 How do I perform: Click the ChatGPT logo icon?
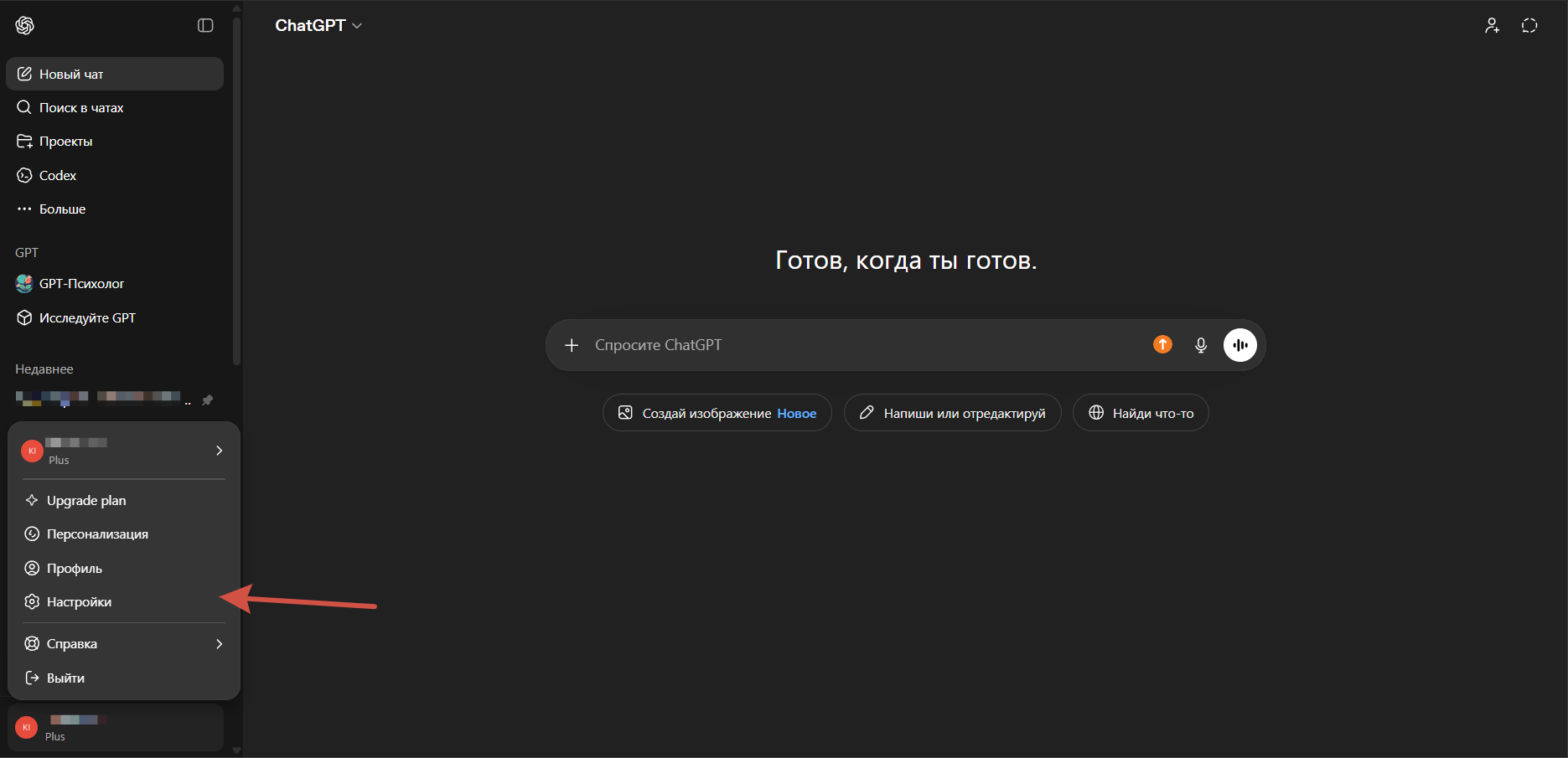pyautogui.click(x=25, y=26)
